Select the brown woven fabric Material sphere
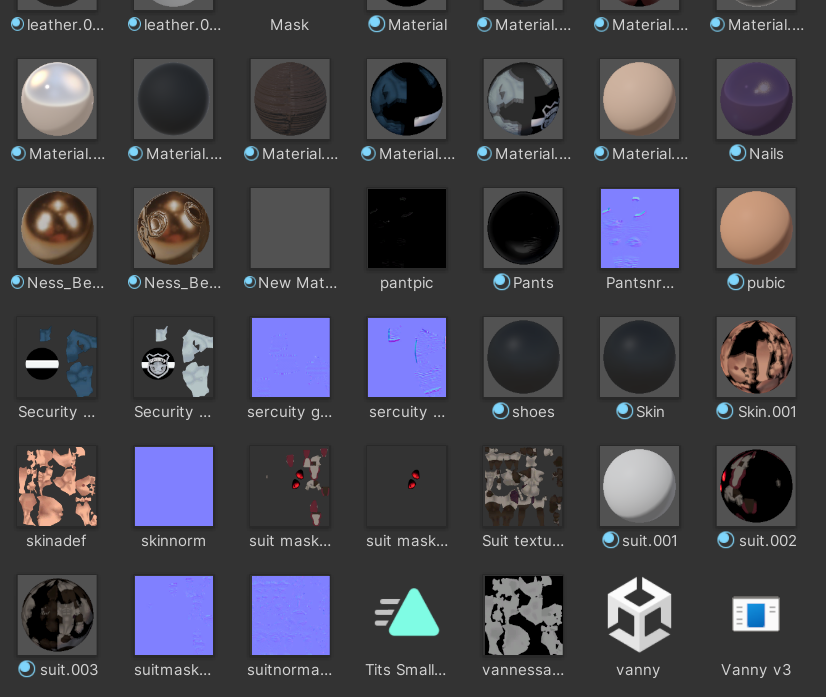This screenshot has height=697, width=826. tap(290, 99)
